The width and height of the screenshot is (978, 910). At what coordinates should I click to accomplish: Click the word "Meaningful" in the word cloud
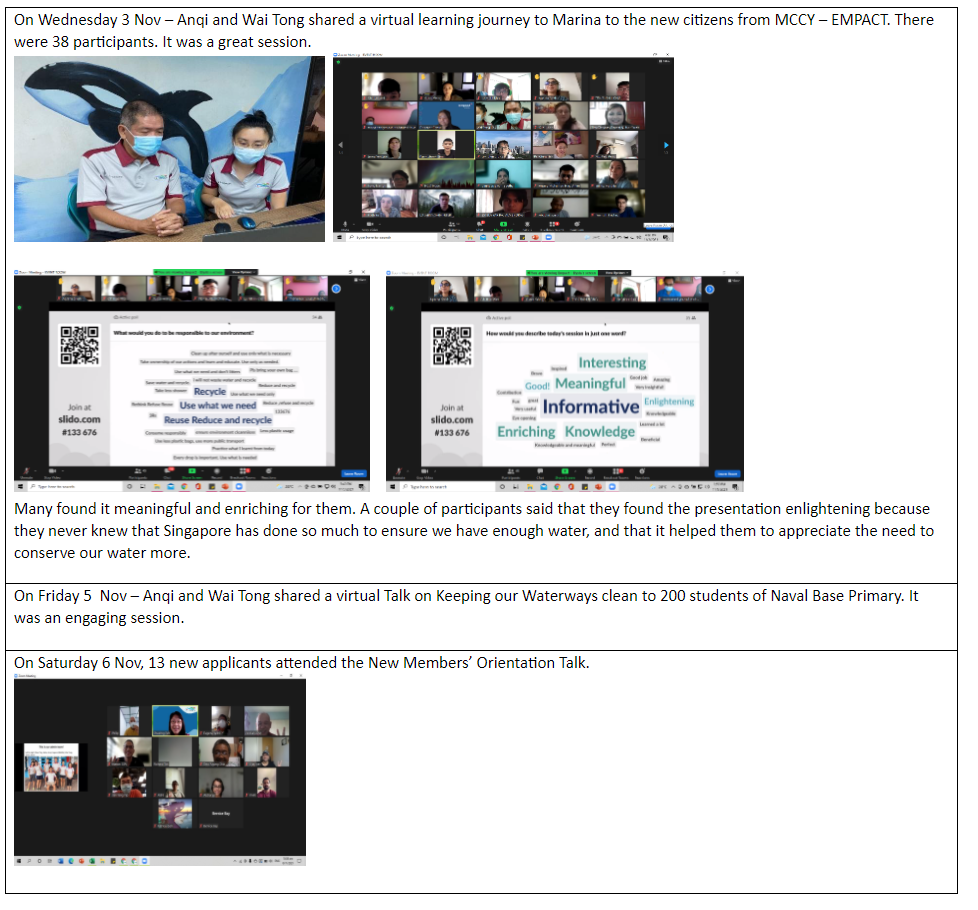(x=590, y=383)
